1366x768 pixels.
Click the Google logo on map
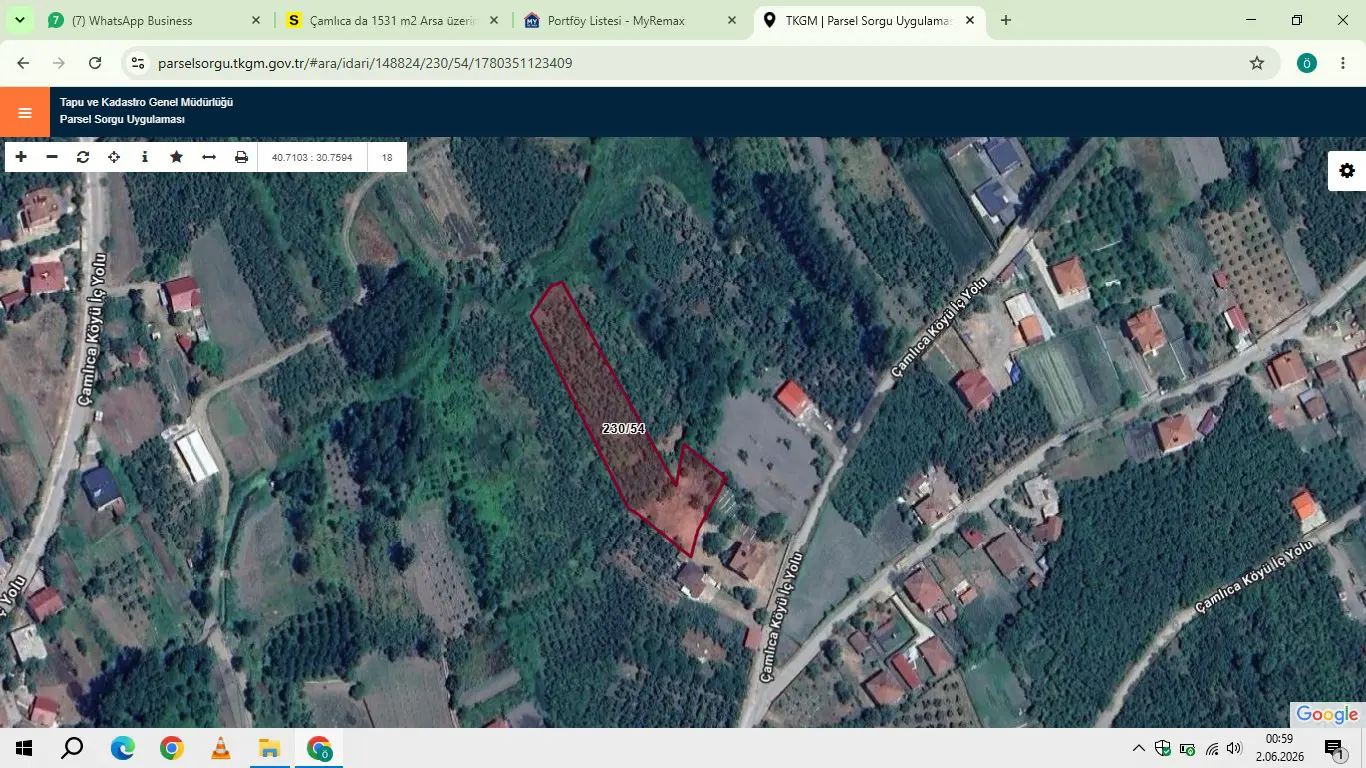pyautogui.click(x=1327, y=714)
